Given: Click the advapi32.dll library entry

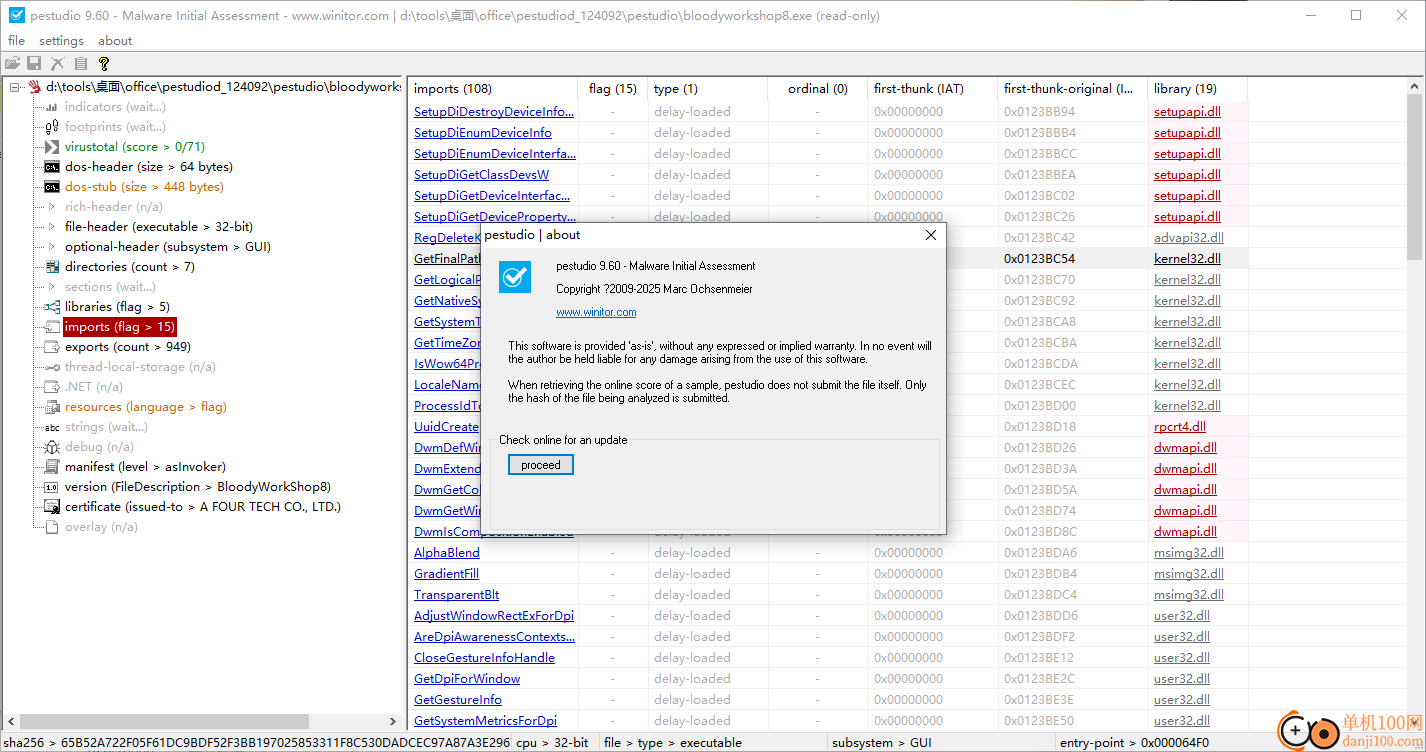Looking at the screenshot, I should tap(1189, 238).
